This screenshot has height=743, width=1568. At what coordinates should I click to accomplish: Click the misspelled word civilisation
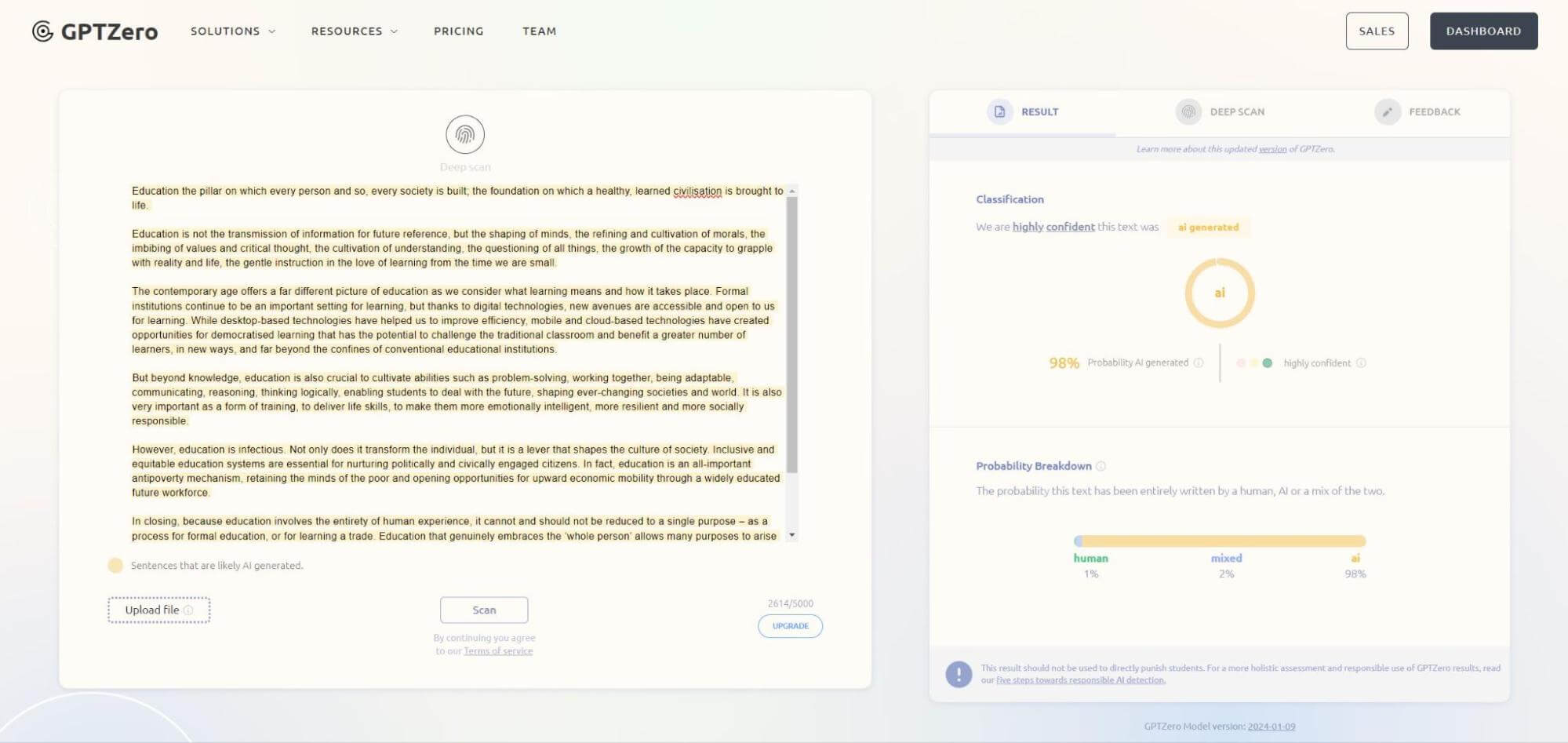click(x=697, y=191)
